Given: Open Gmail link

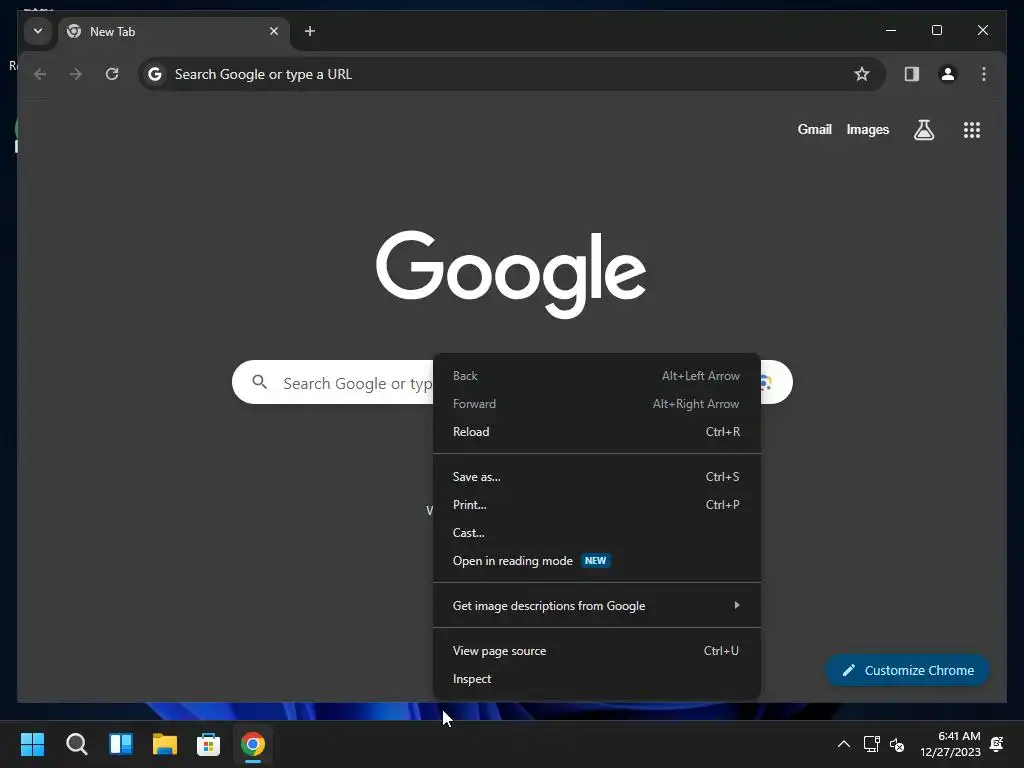Looking at the screenshot, I should pos(814,130).
